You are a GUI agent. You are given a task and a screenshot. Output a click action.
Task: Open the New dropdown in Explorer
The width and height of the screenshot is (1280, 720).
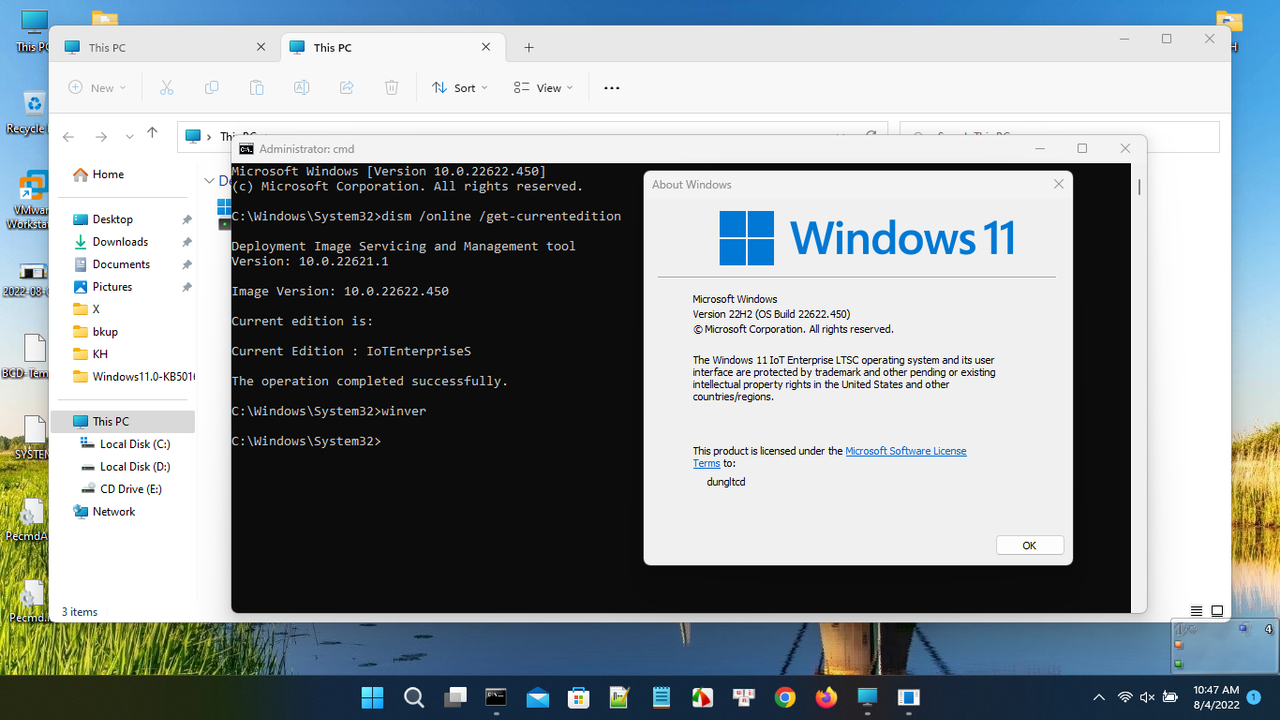pyautogui.click(x=97, y=88)
